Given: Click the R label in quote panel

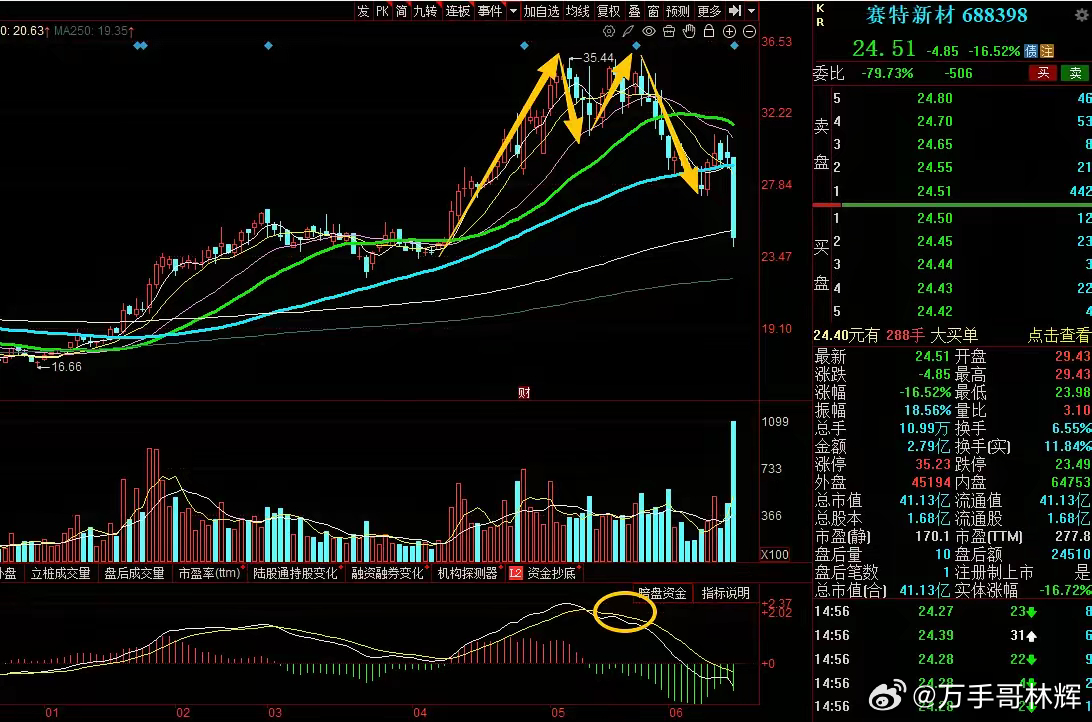Looking at the screenshot, I should tap(820, 22).
